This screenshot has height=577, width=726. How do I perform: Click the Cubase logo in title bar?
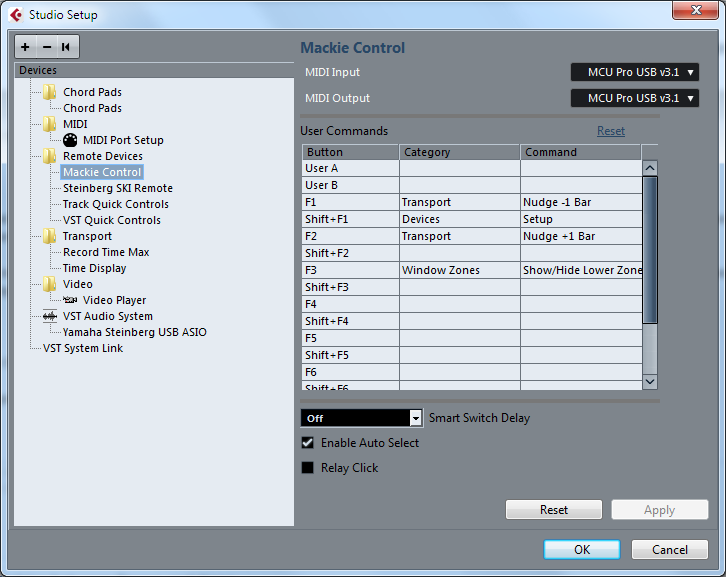pyautogui.click(x=16, y=15)
